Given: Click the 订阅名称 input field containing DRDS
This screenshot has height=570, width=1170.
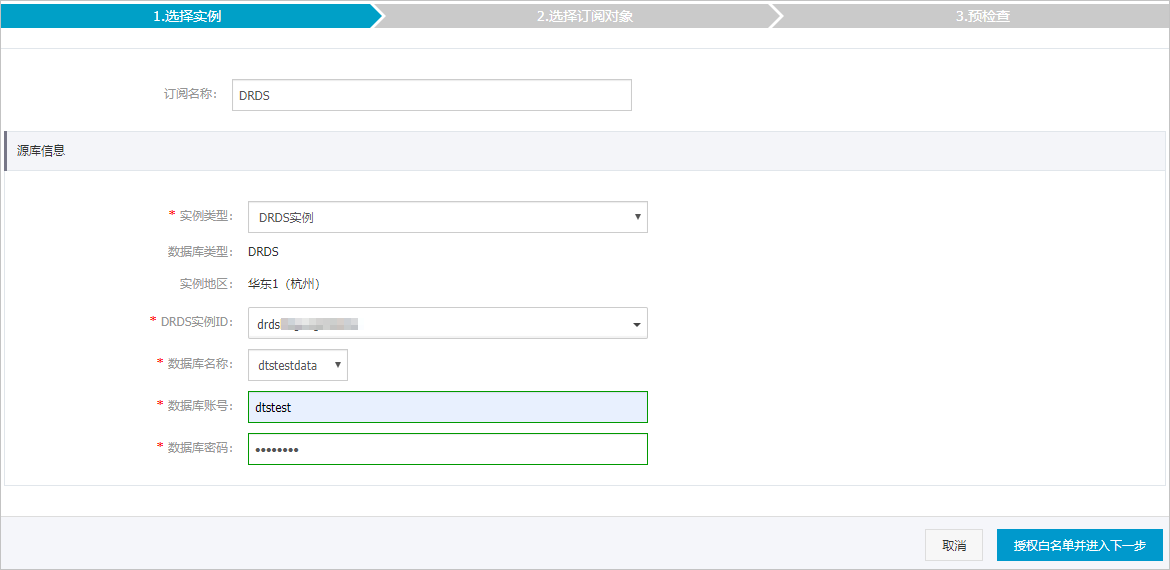Looking at the screenshot, I should click(432, 95).
